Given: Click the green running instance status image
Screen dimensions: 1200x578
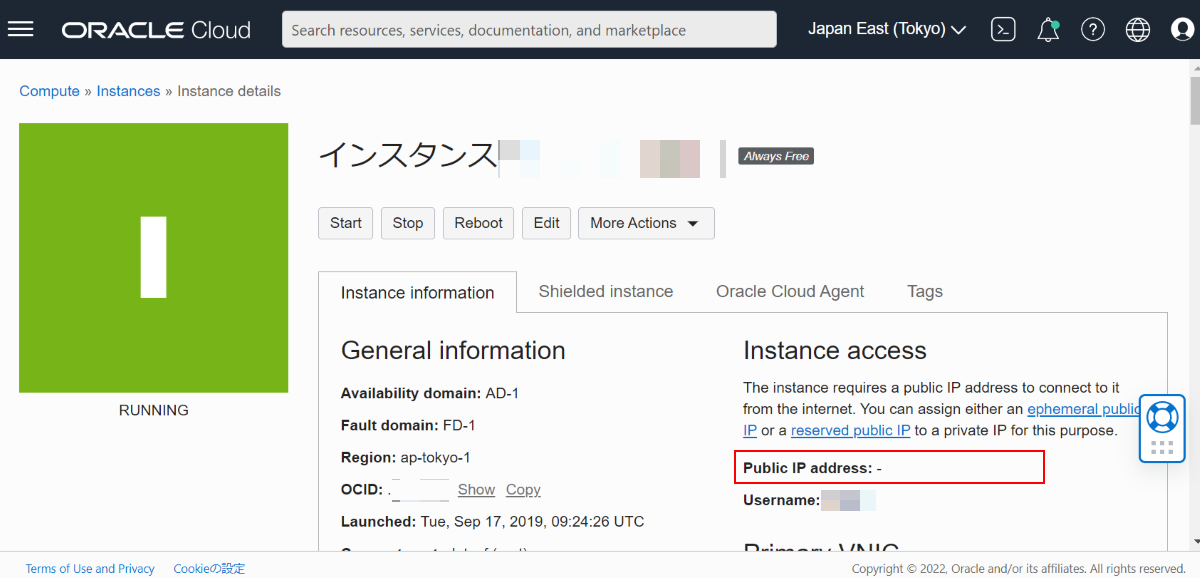Looking at the screenshot, I should (154, 258).
